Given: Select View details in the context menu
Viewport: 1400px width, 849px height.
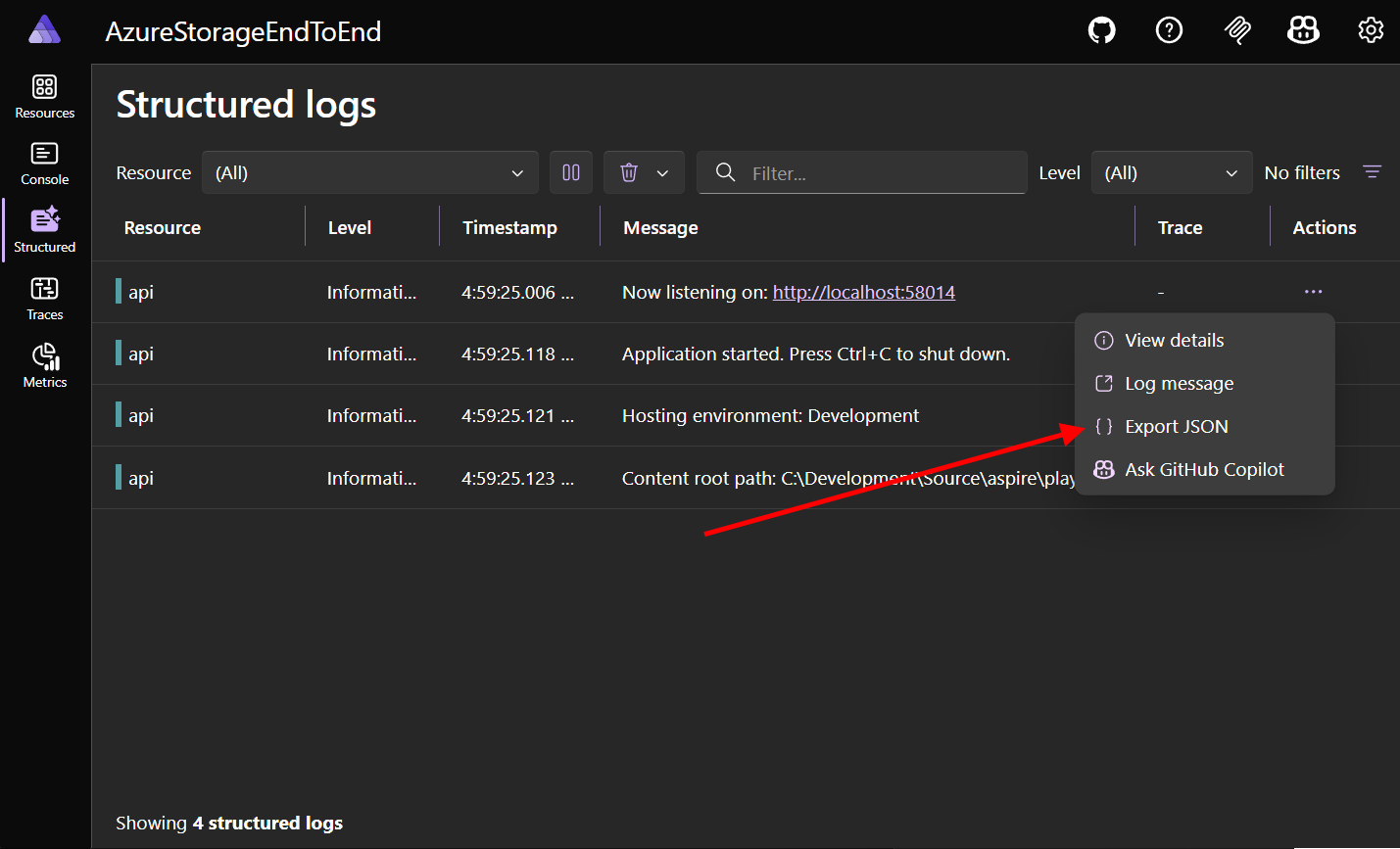Looking at the screenshot, I should pos(1174,340).
